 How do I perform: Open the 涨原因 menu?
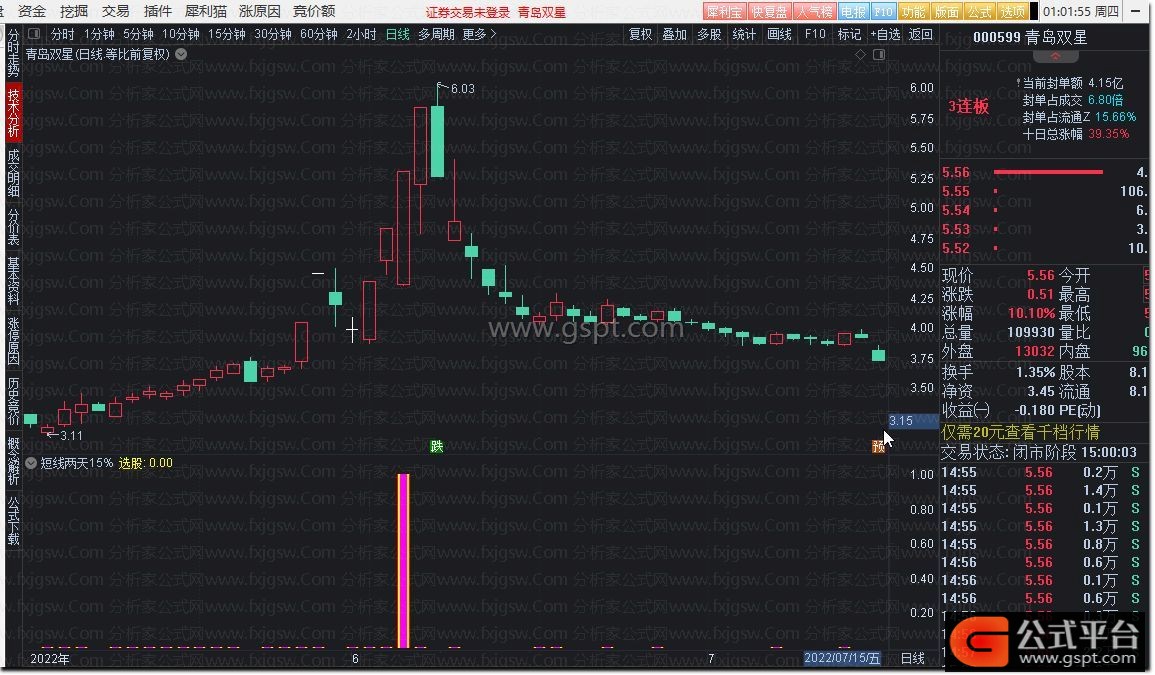tap(259, 11)
